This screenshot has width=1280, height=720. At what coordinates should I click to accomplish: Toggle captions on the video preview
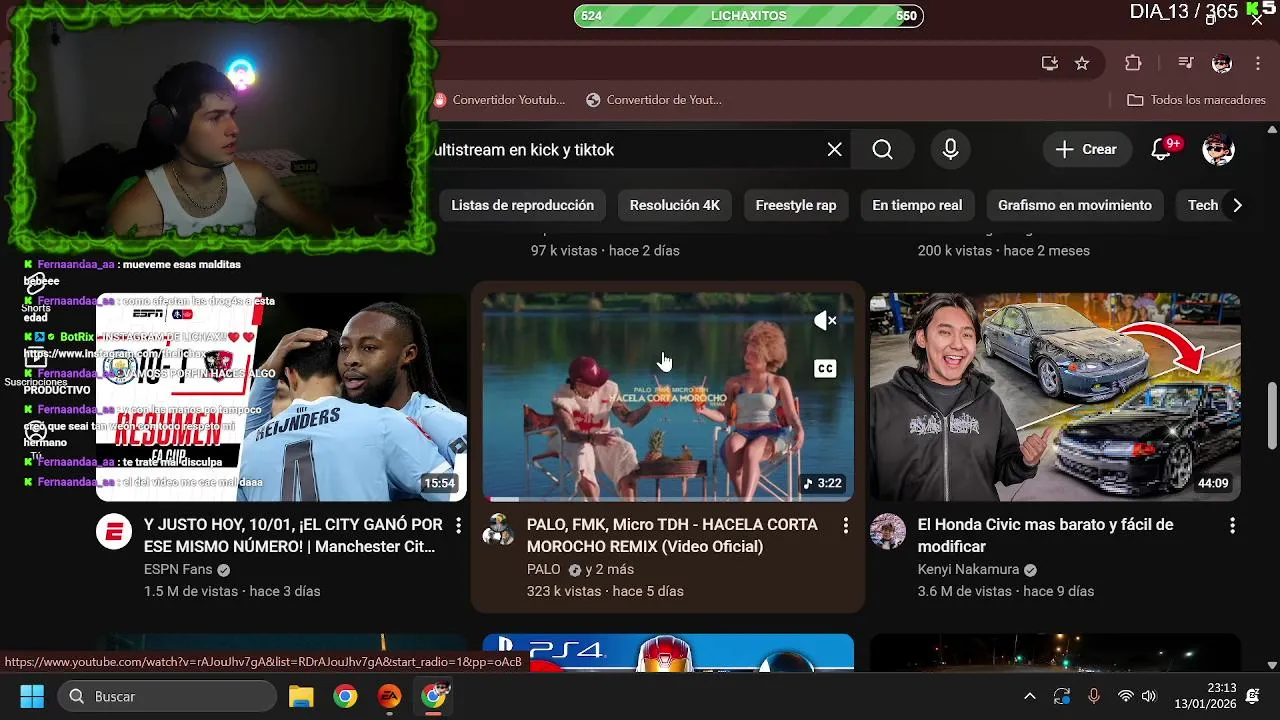tap(825, 369)
